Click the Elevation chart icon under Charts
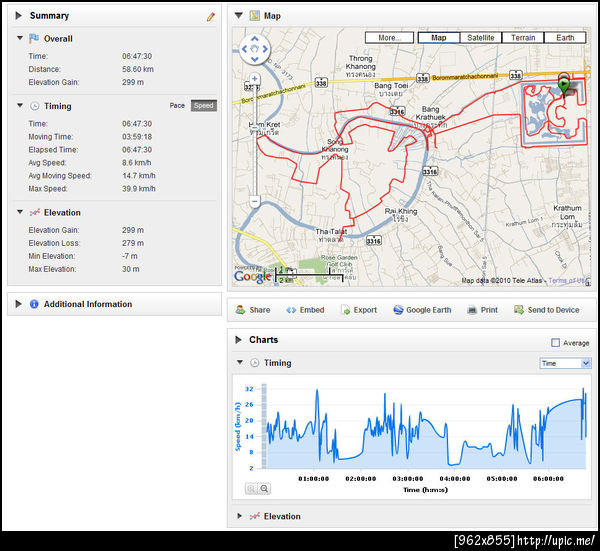Screen dimensions: 600x551 [x=254, y=516]
